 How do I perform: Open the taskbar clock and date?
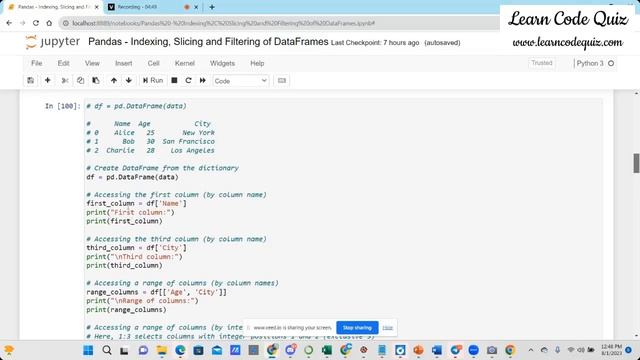coord(611,350)
